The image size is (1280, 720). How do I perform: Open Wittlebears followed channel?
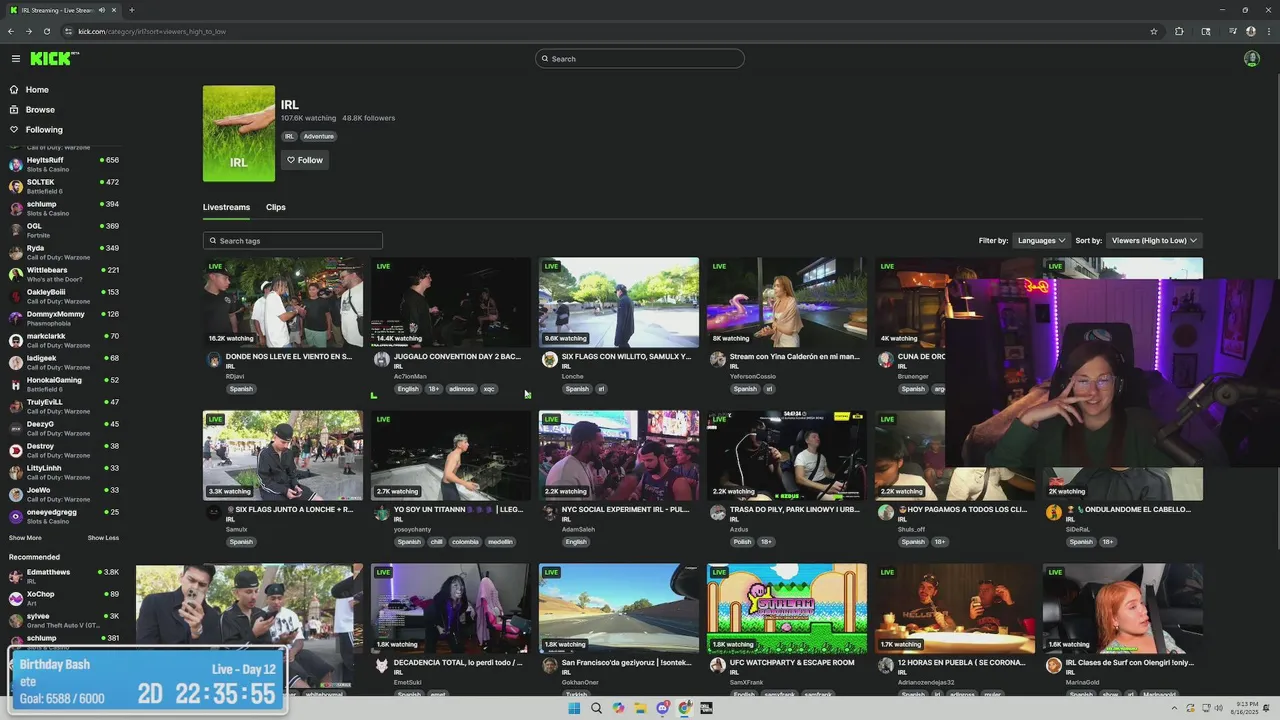(x=63, y=274)
